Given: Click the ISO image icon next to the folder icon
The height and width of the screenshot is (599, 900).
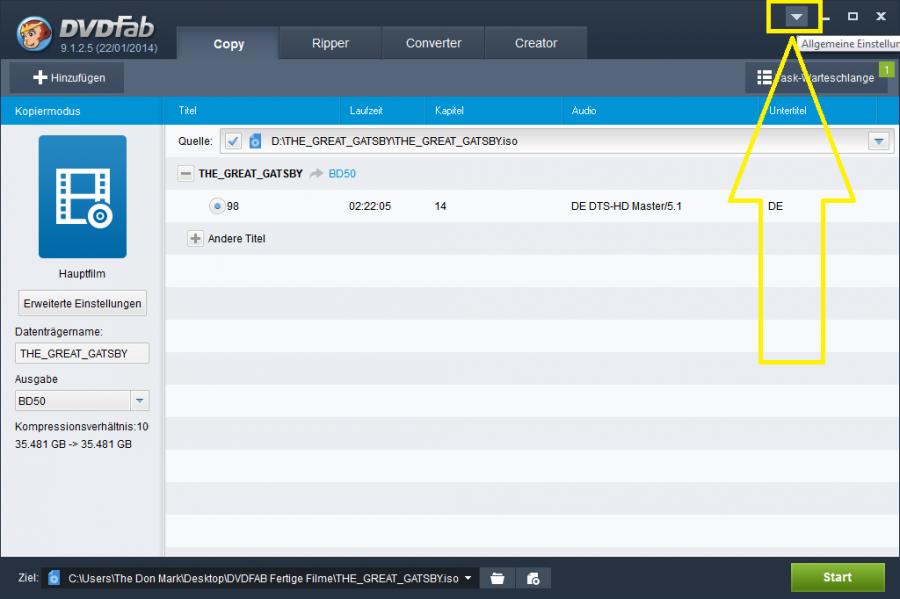Looking at the screenshot, I should coord(533,578).
